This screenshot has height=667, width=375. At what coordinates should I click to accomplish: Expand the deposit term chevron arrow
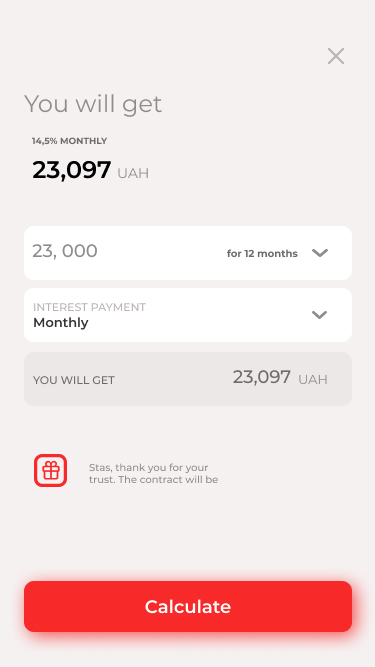coord(320,253)
